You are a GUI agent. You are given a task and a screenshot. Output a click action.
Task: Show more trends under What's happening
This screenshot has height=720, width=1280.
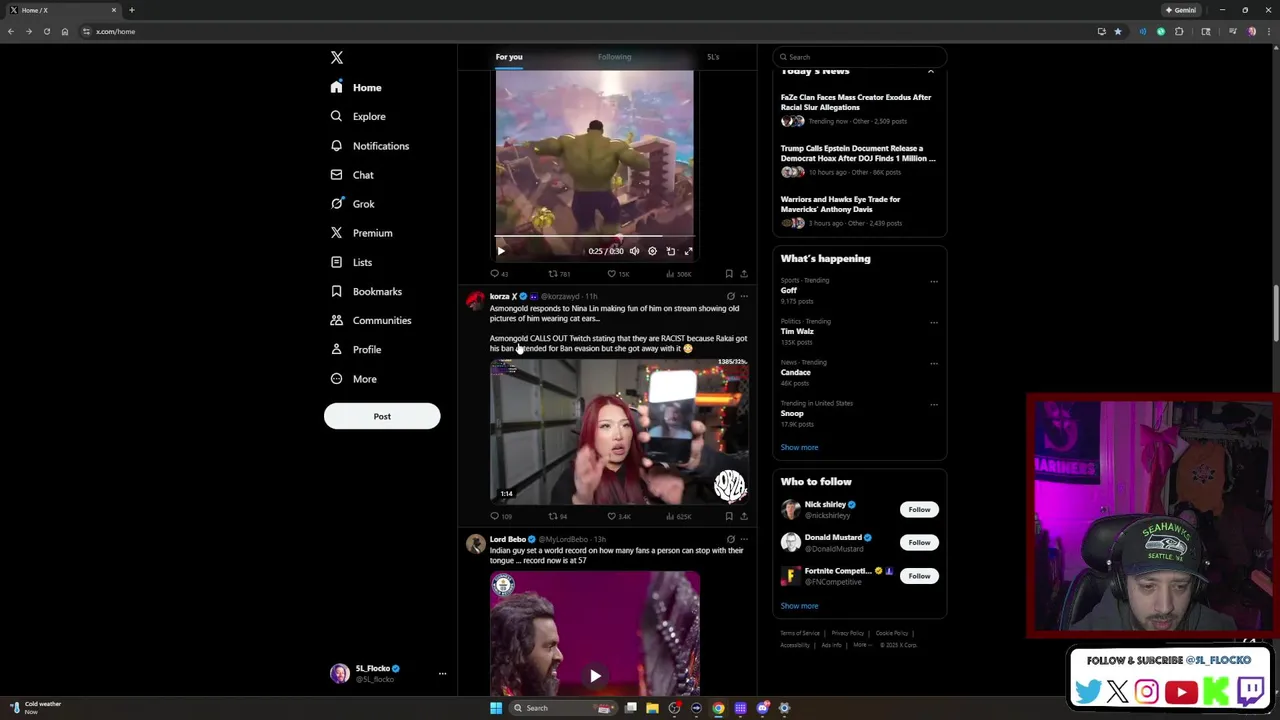coord(799,447)
